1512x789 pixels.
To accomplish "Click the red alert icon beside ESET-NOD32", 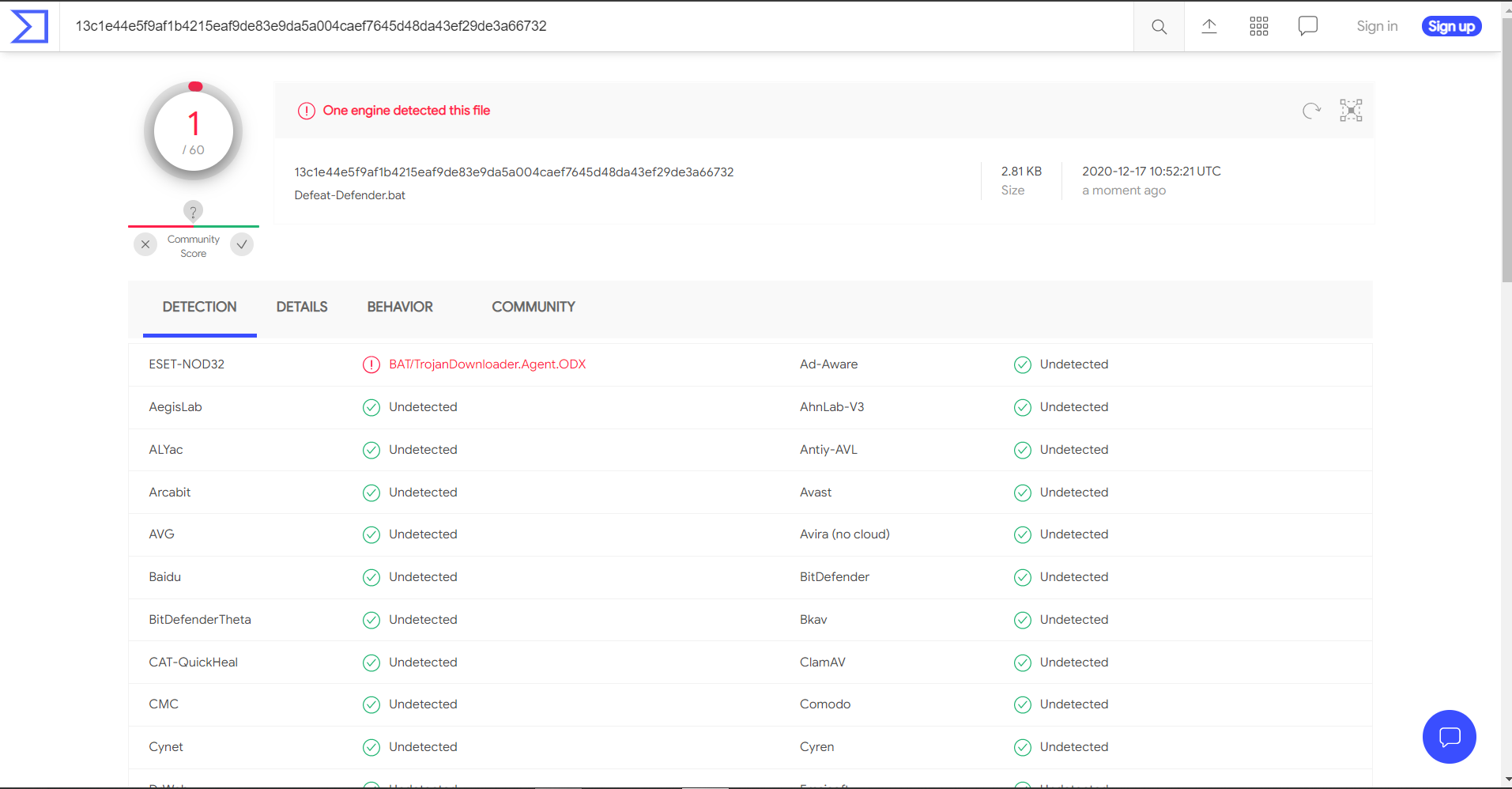I will 371,364.
